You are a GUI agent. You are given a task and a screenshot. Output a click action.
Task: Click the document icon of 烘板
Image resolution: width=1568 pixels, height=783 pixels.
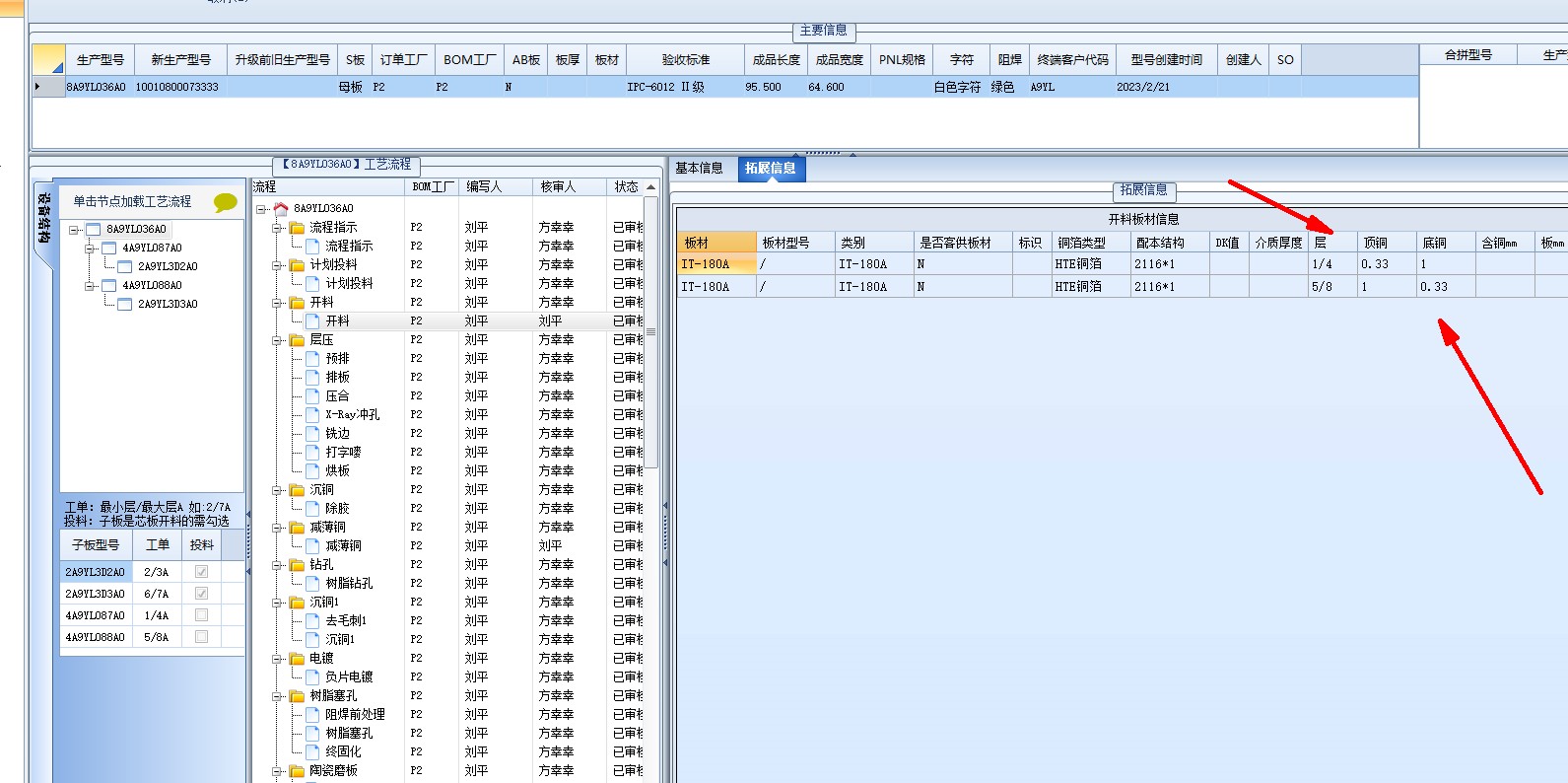pos(312,470)
